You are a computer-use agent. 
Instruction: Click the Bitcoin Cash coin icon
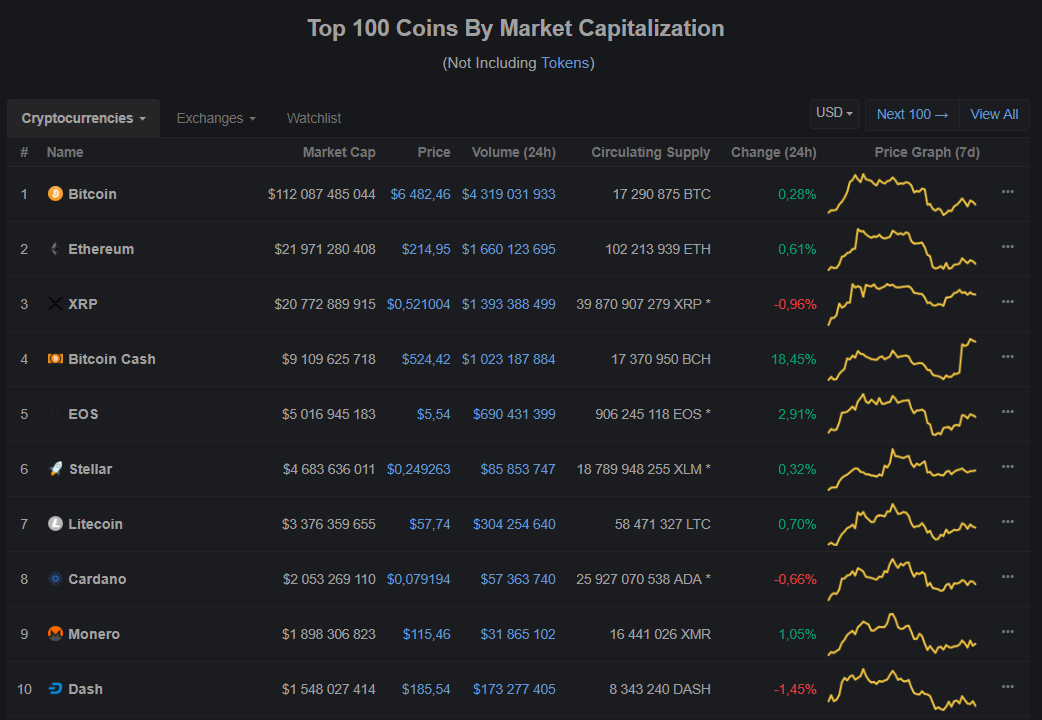coord(55,359)
